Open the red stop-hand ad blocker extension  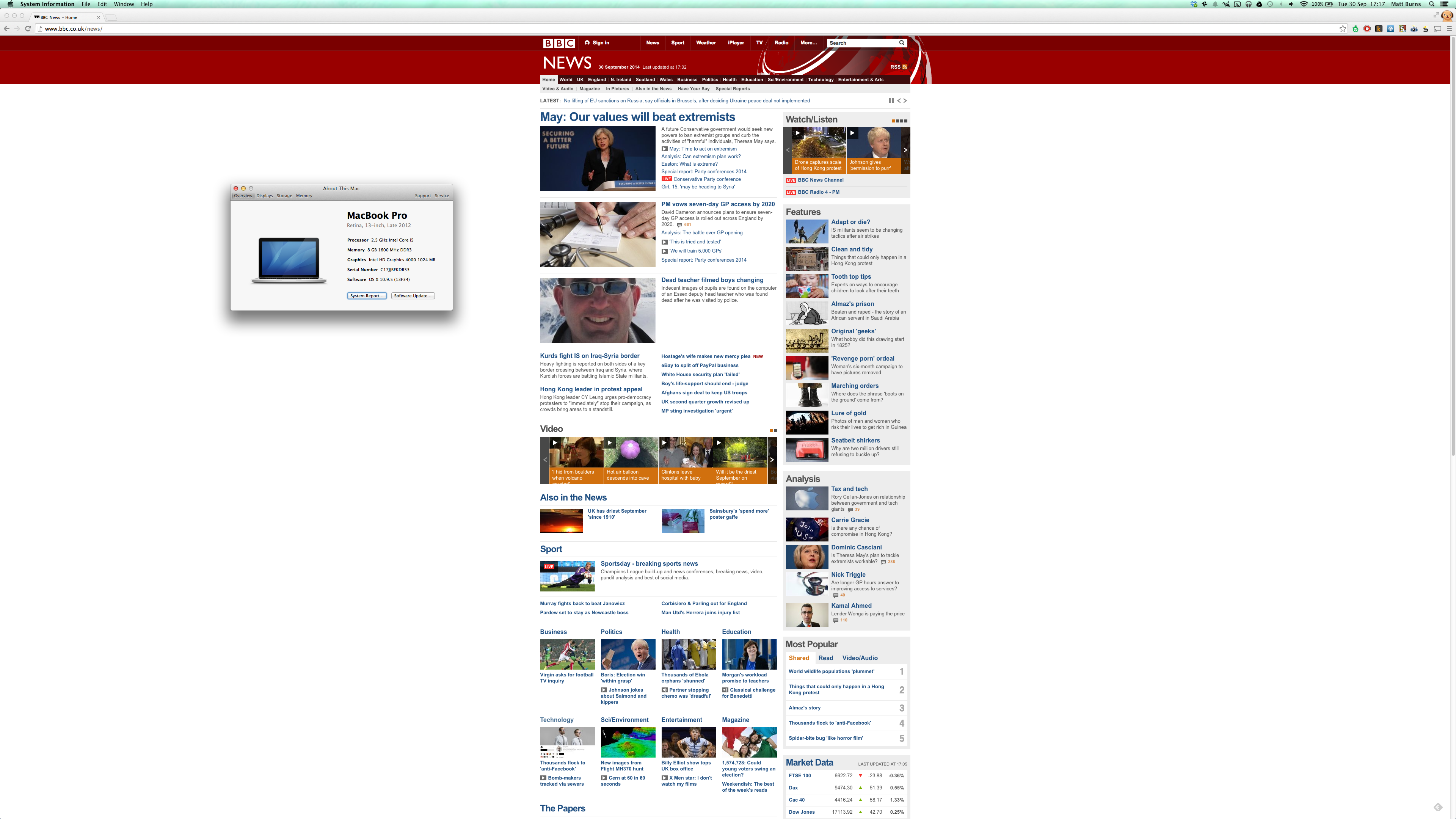1367,29
